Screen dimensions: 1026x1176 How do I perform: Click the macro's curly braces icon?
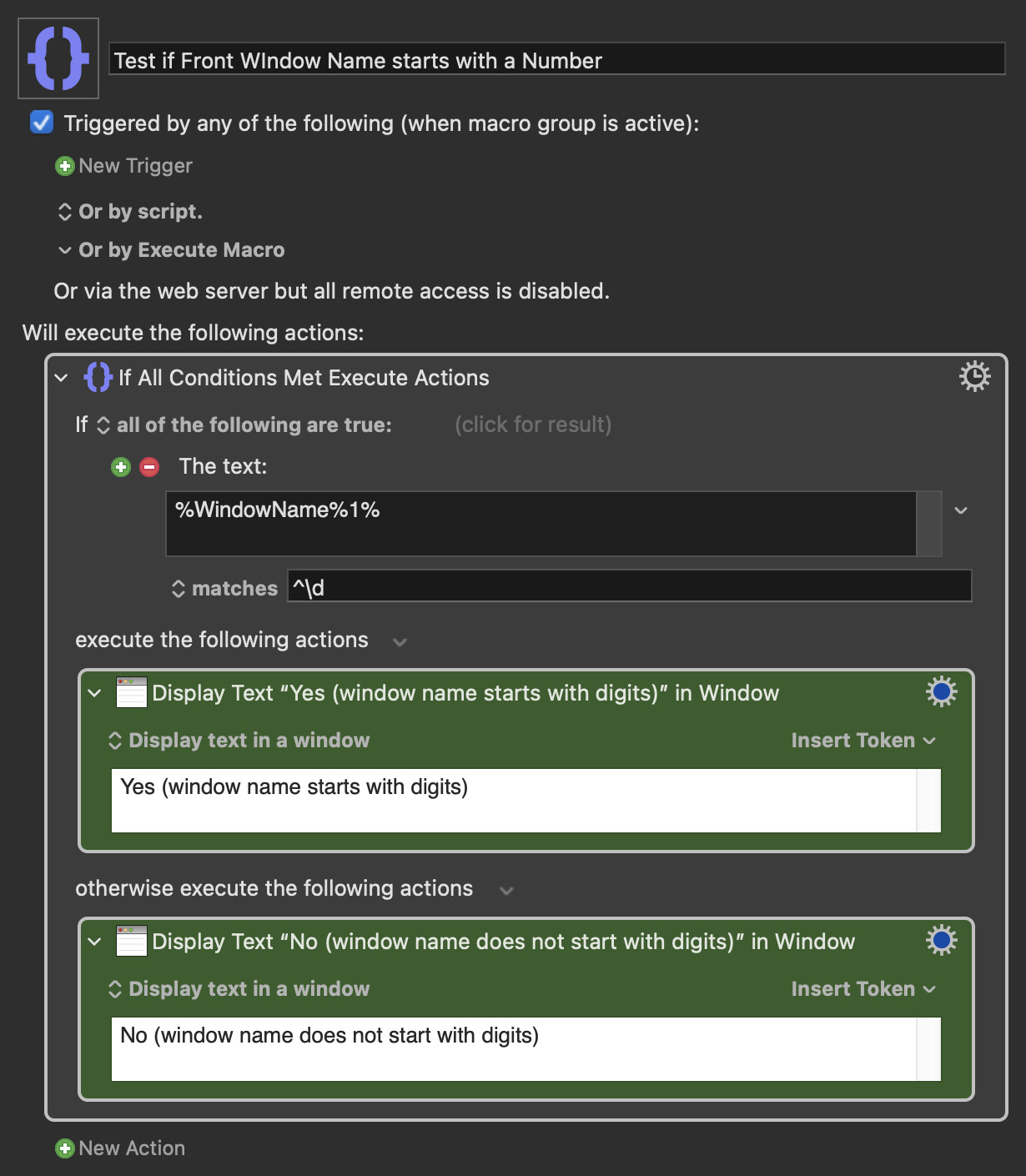pyautogui.click(x=58, y=58)
